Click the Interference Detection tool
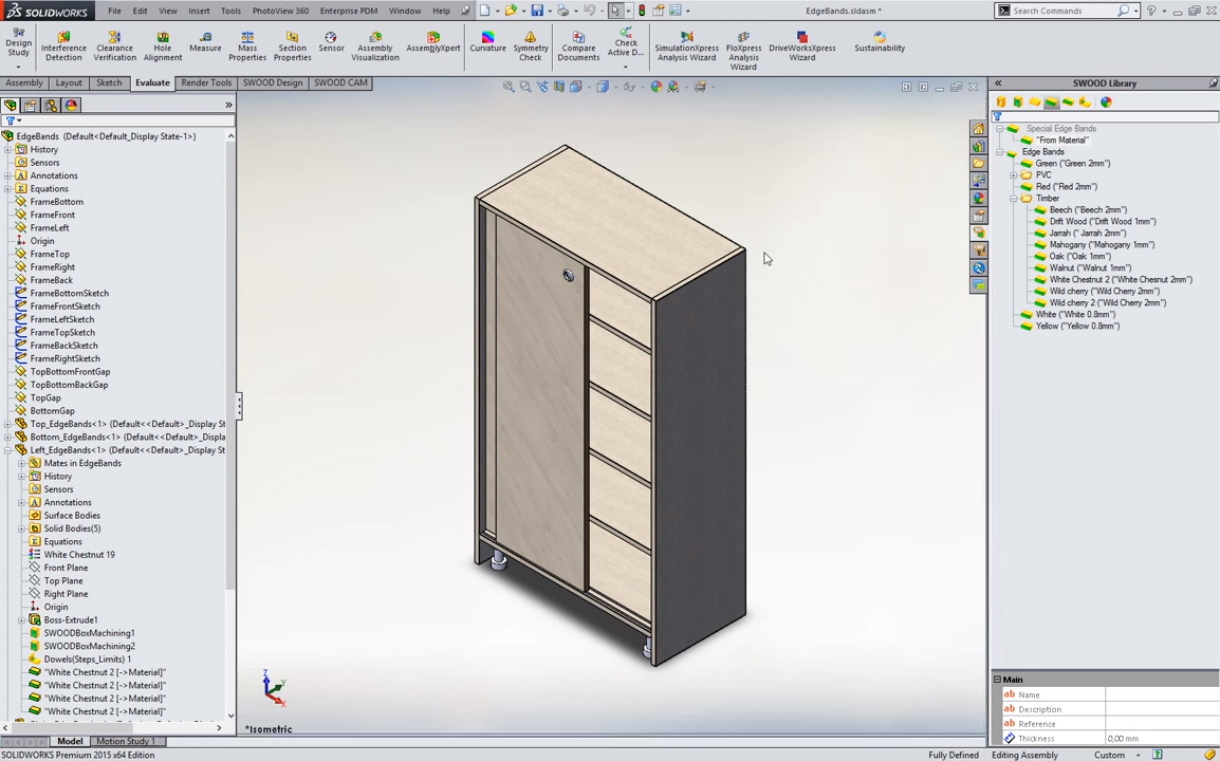This screenshot has width=1220, height=761. (x=63, y=45)
